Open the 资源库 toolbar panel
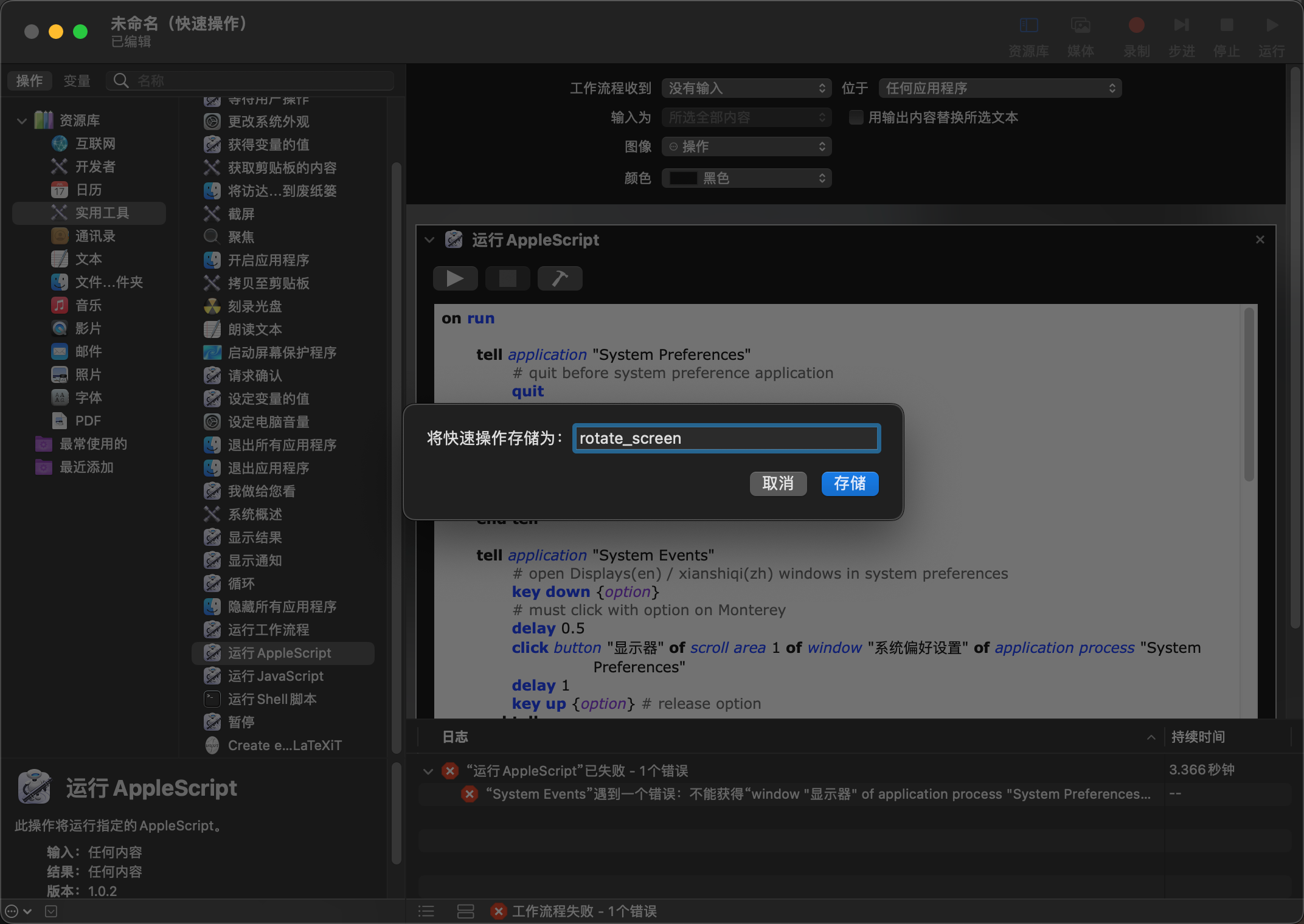The width and height of the screenshot is (1304, 924). (x=1028, y=33)
